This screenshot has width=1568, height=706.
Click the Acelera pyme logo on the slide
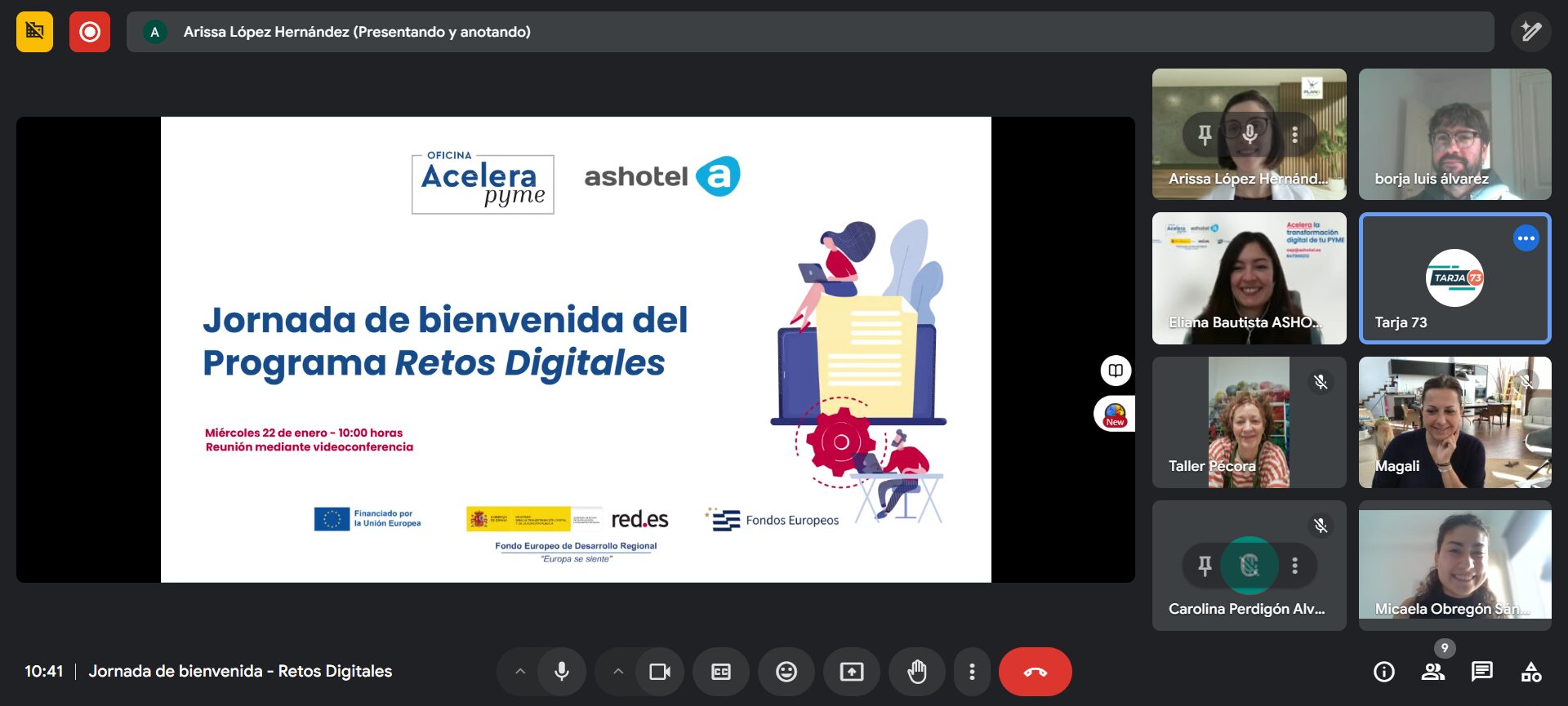483,183
